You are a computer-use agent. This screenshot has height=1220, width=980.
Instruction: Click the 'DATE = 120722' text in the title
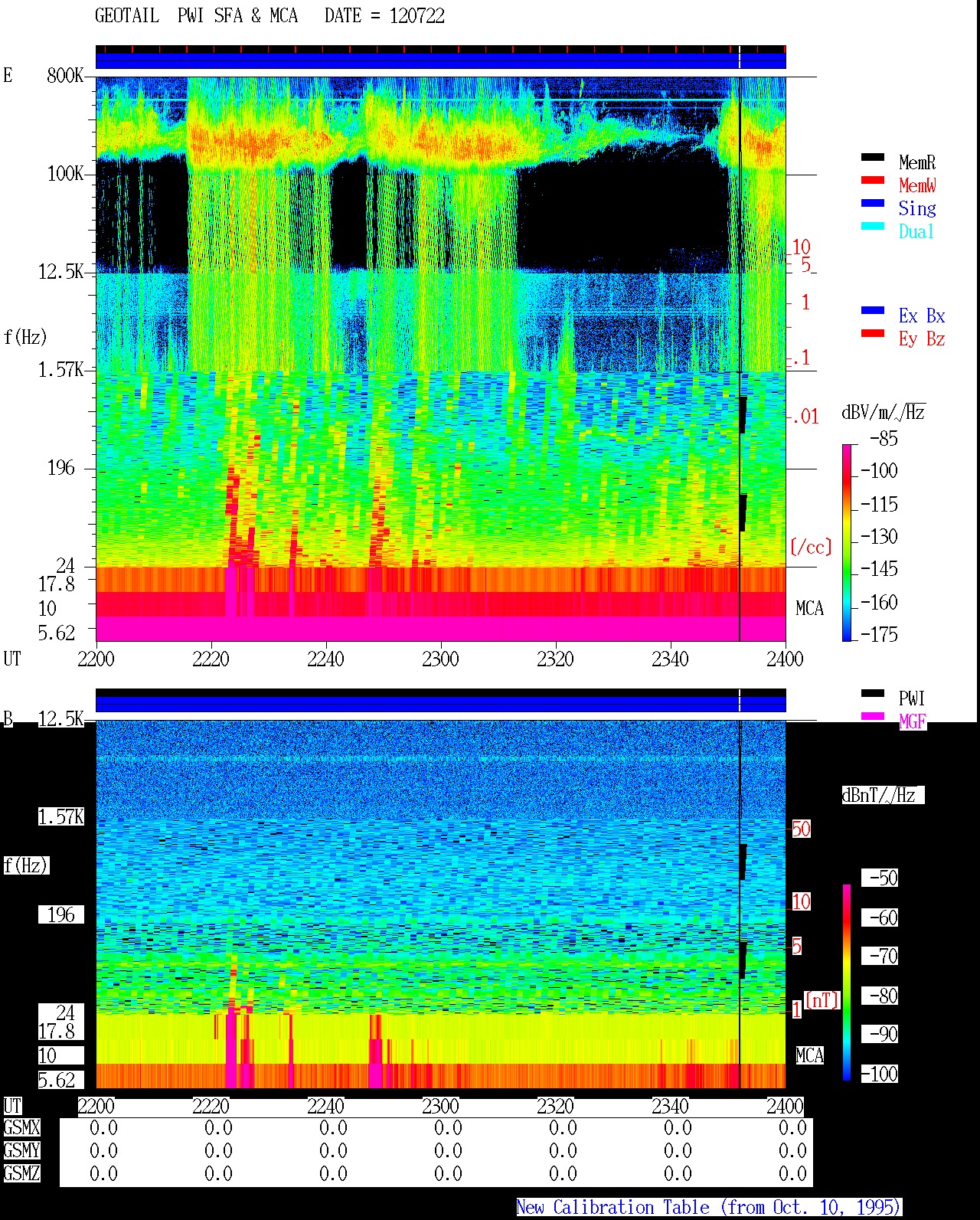click(384, 16)
